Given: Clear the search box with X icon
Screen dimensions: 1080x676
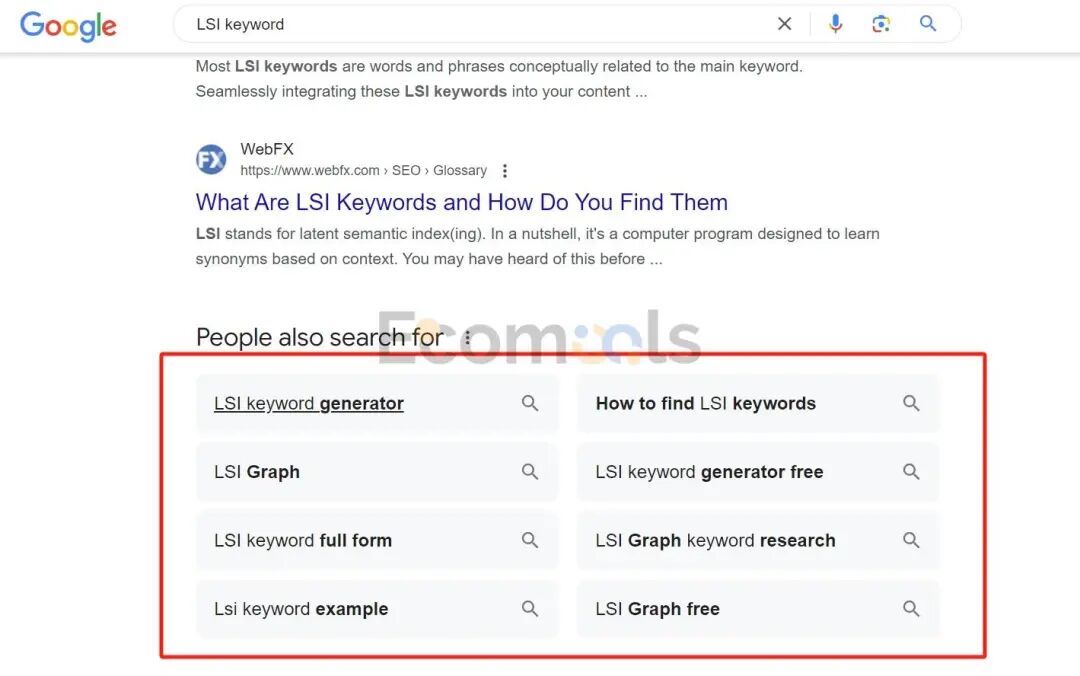Looking at the screenshot, I should point(784,24).
